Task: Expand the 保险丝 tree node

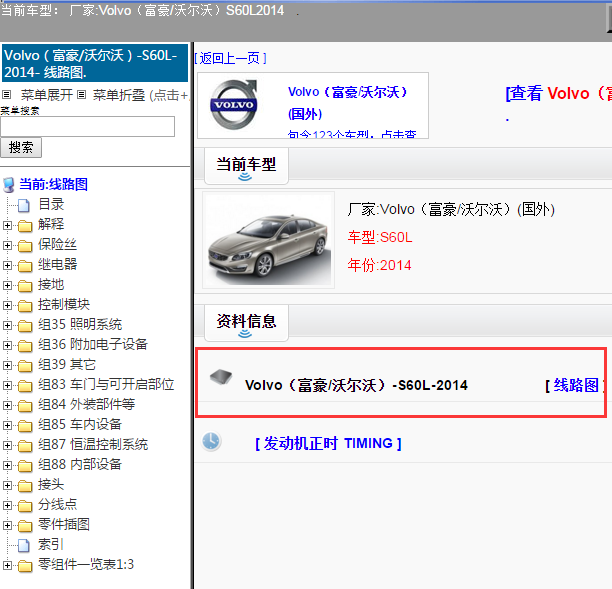Action: (x=7, y=245)
